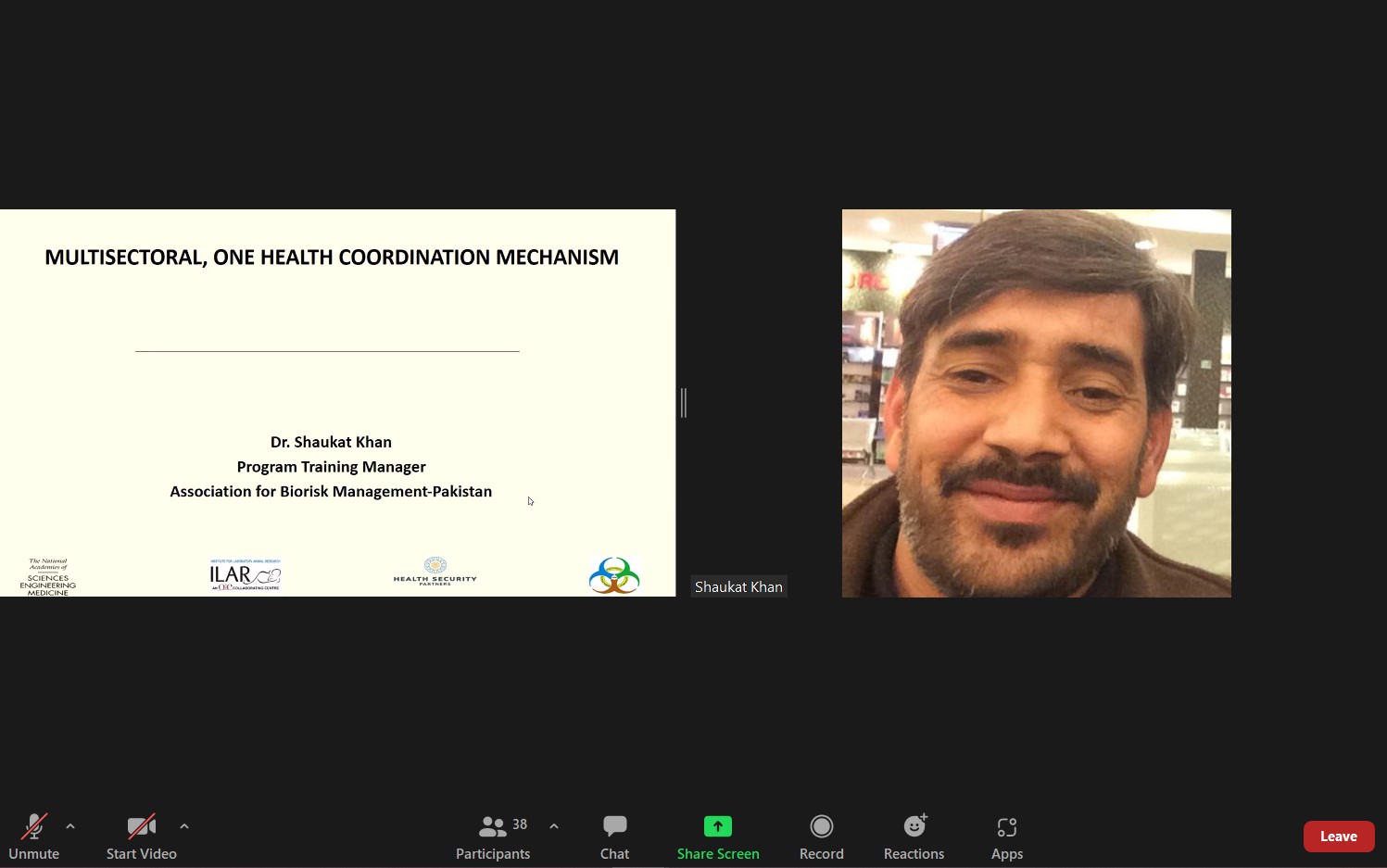
Task: Click the slide title about One Health Coordination
Action: pyautogui.click(x=332, y=258)
